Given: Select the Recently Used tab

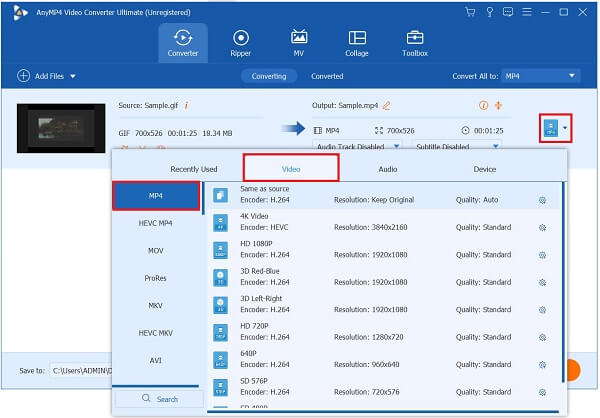Looking at the screenshot, I should pyautogui.click(x=194, y=169).
